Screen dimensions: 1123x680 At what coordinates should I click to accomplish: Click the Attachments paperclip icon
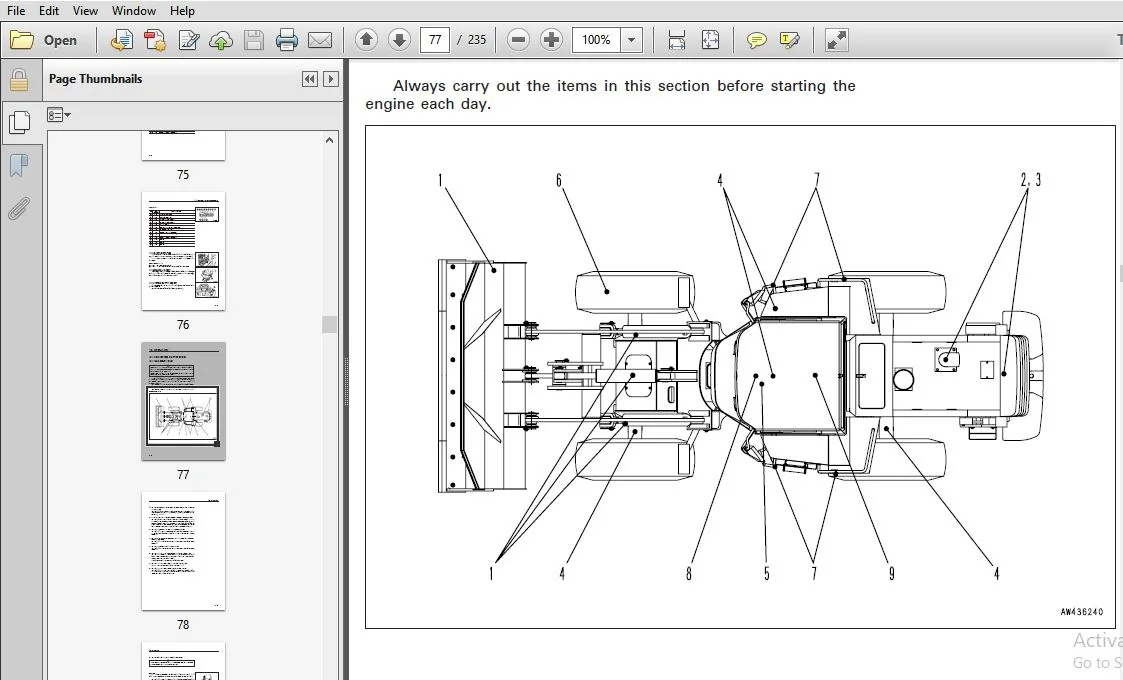click(x=19, y=209)
